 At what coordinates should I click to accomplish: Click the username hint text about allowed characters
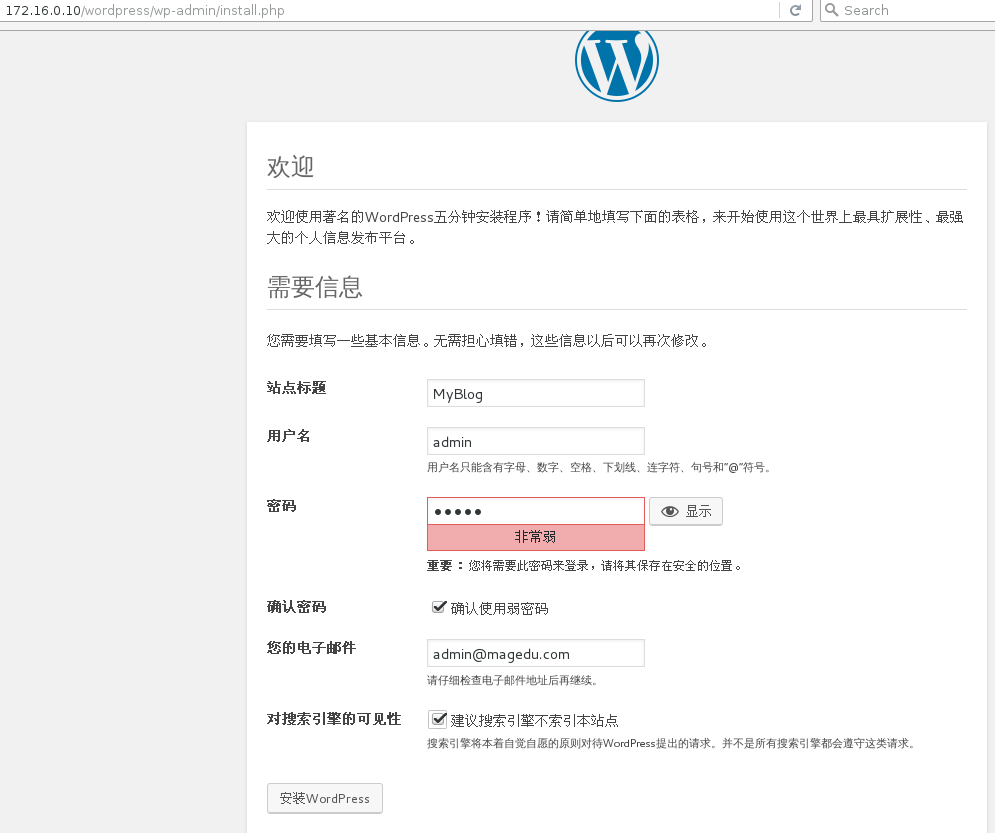coord(600,468)
